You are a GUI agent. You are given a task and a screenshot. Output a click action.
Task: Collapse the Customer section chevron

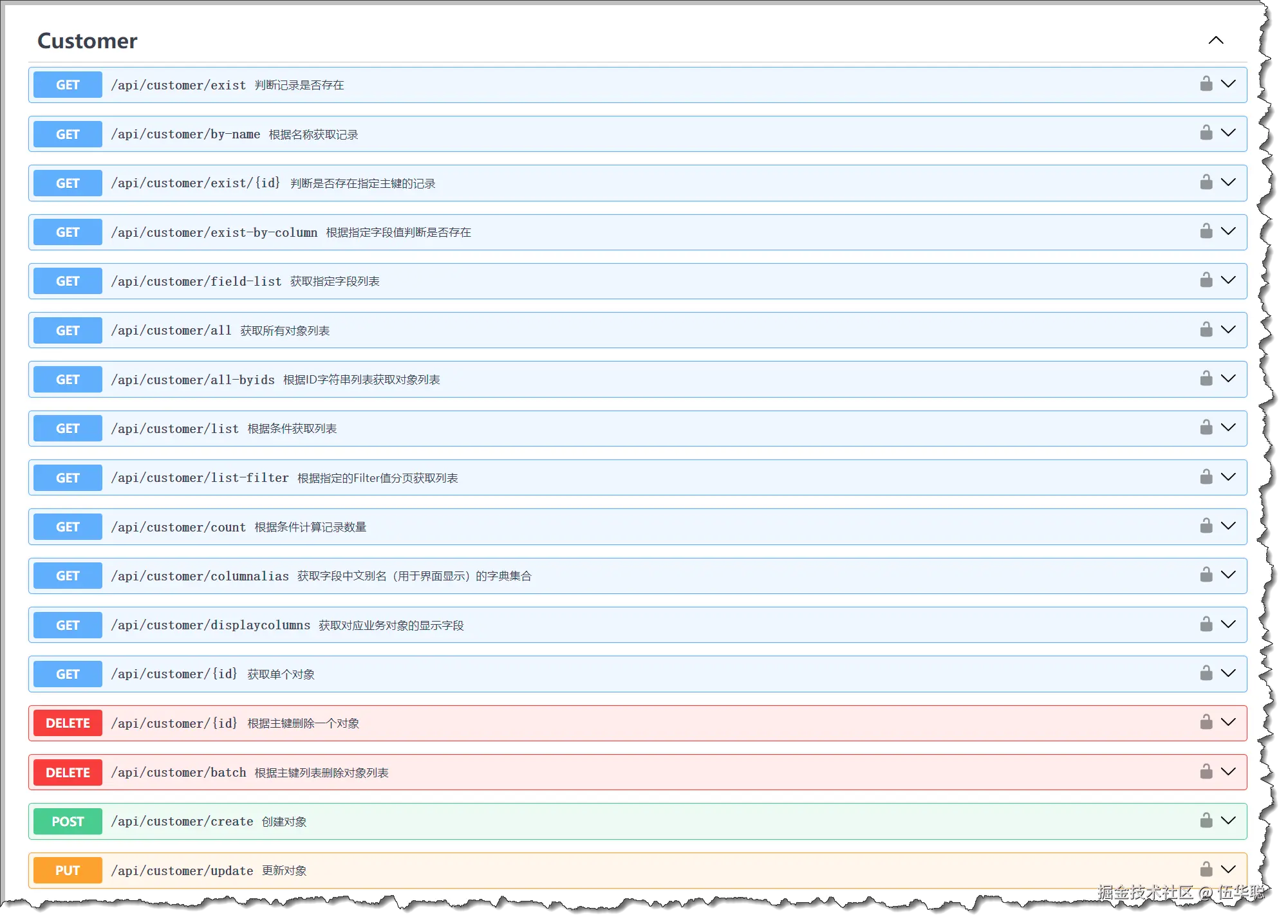point(1215,41)
